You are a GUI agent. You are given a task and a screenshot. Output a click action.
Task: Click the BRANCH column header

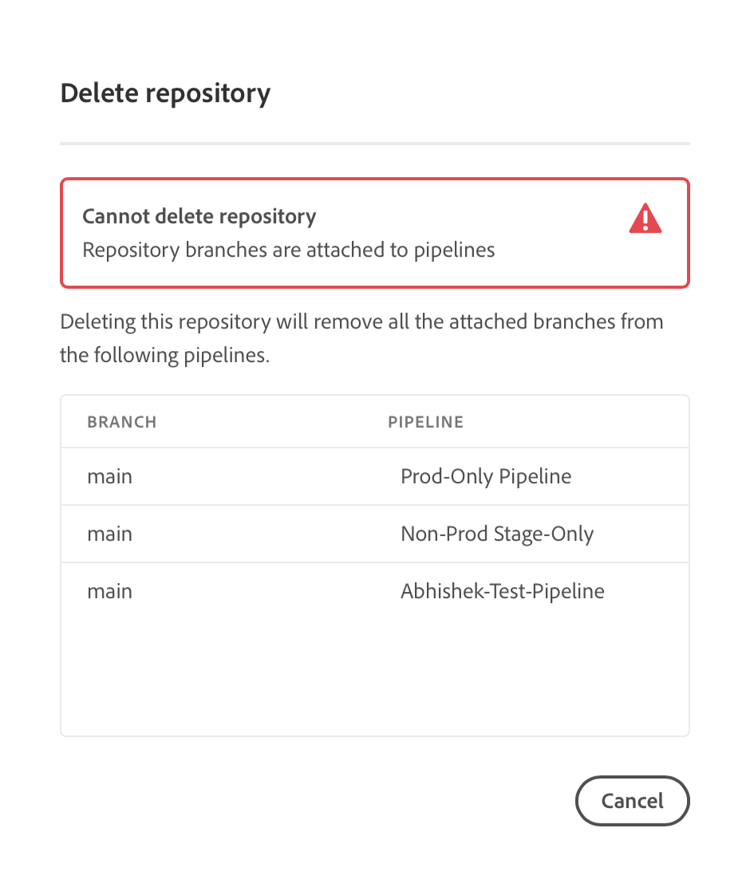[x=122, y=422]
